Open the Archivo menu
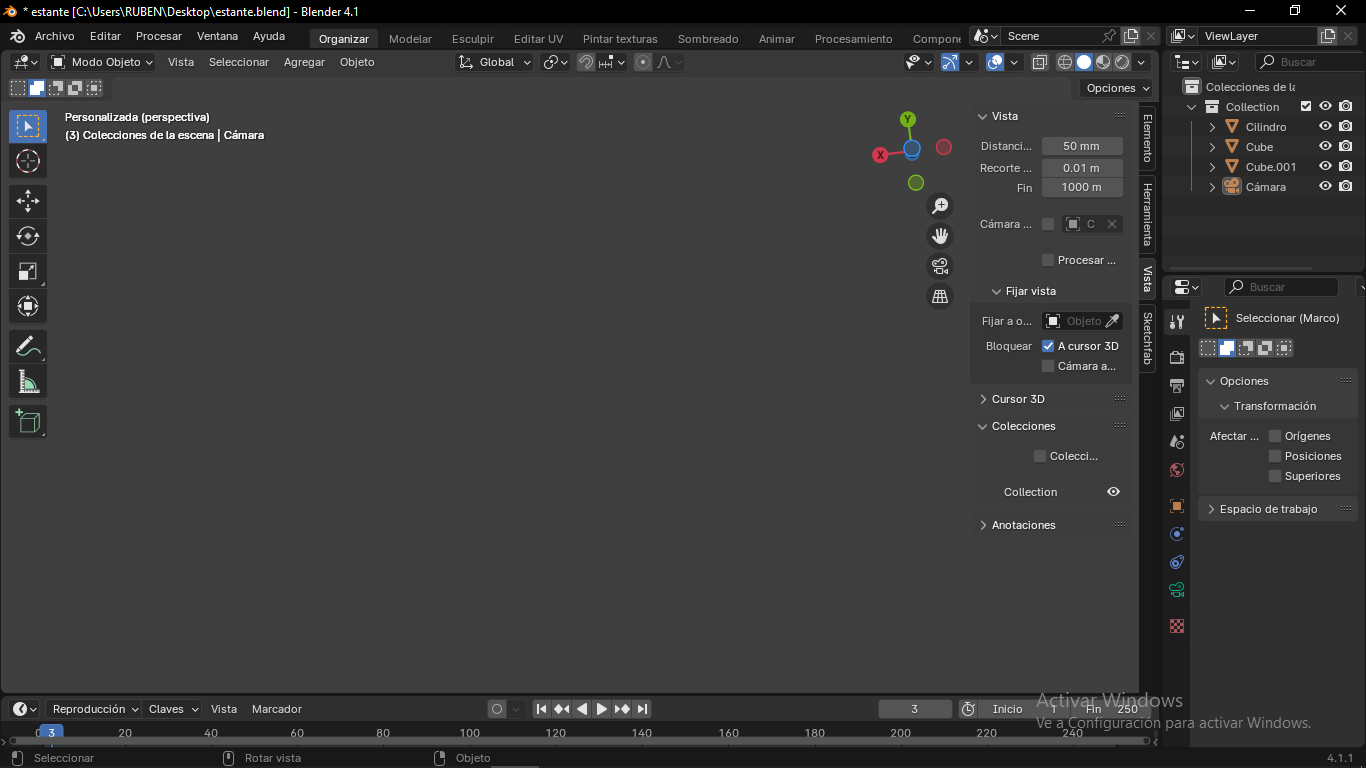1366x768 pixels. pos(54,36)
